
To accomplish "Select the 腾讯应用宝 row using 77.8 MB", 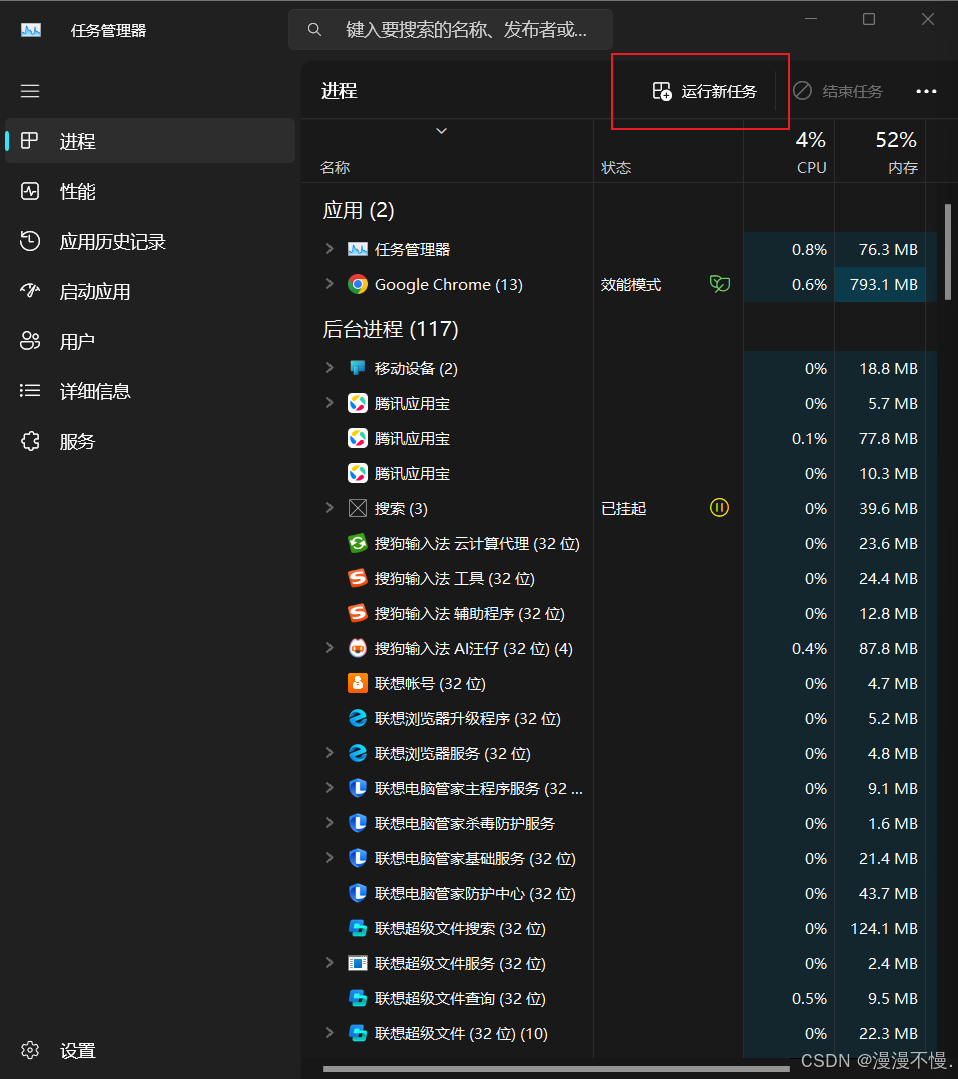I will [619, 438].
